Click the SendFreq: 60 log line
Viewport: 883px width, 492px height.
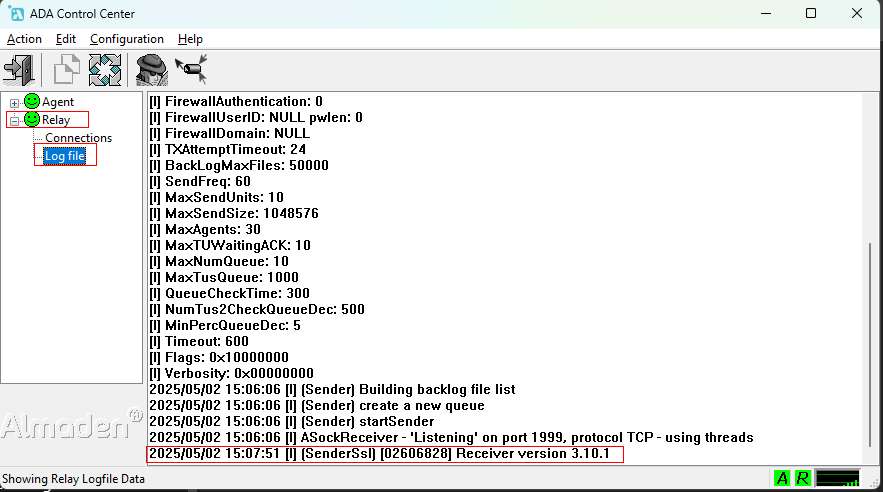click(x=200, y=181)
